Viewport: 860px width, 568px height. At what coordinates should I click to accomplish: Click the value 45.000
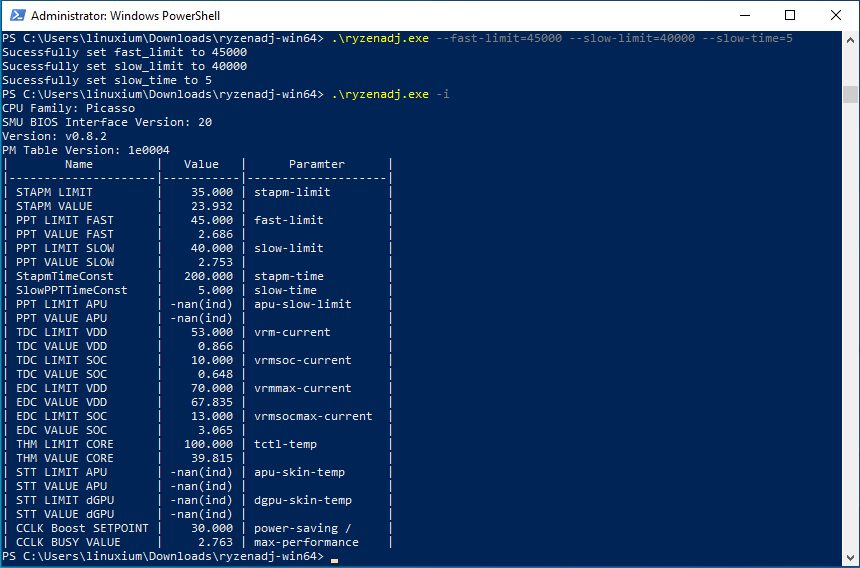212,220
